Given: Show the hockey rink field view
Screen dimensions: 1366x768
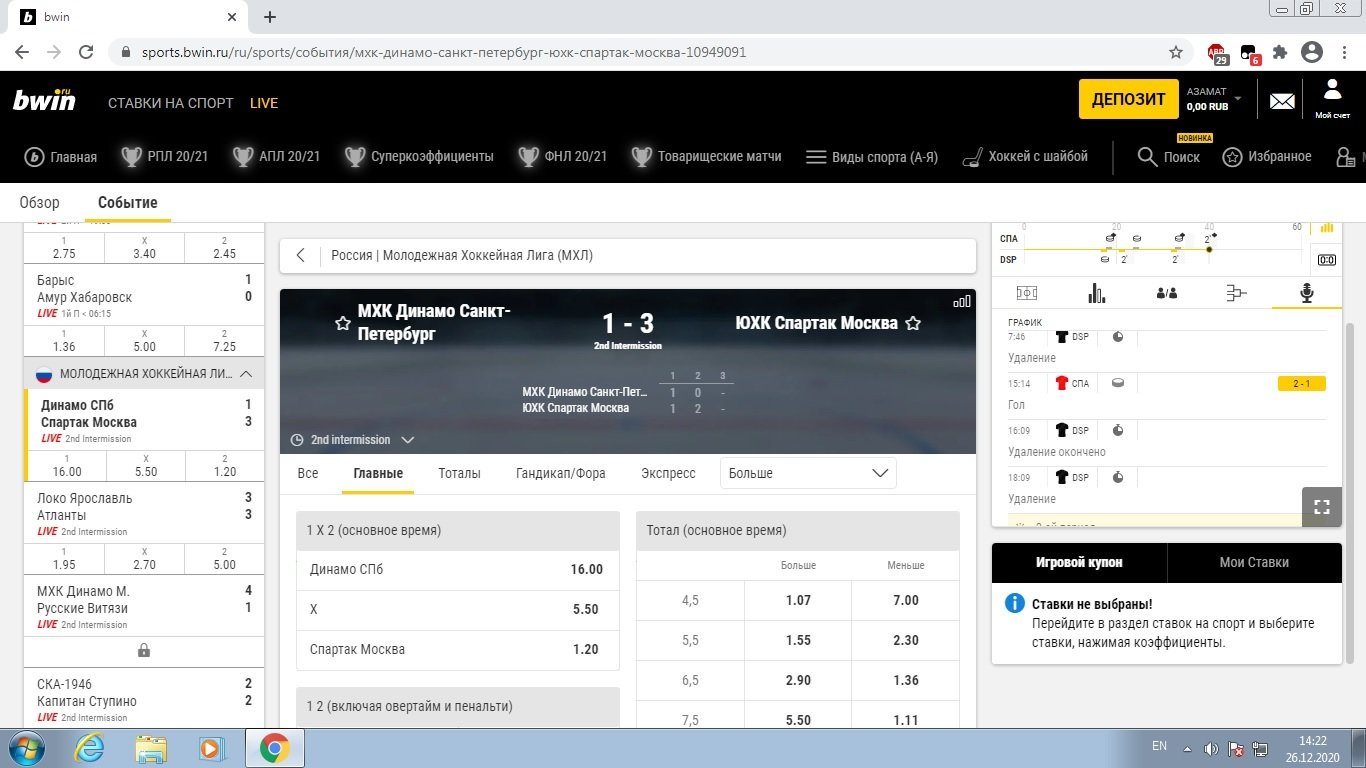Looking at the screenshot, I should click(x=1027, y=293).
